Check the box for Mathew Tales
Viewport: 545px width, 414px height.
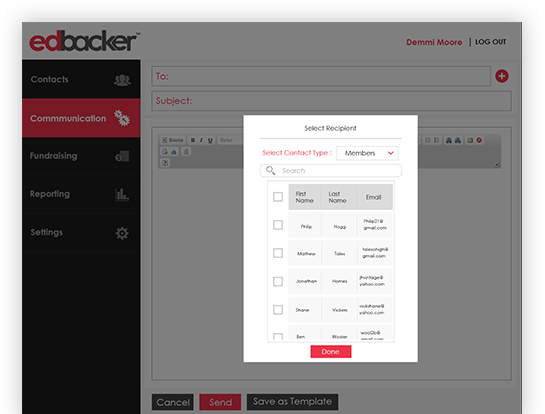(278, 253)
